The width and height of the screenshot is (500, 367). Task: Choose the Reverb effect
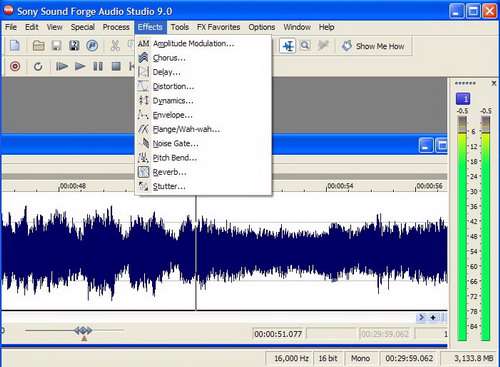(203, 172)
